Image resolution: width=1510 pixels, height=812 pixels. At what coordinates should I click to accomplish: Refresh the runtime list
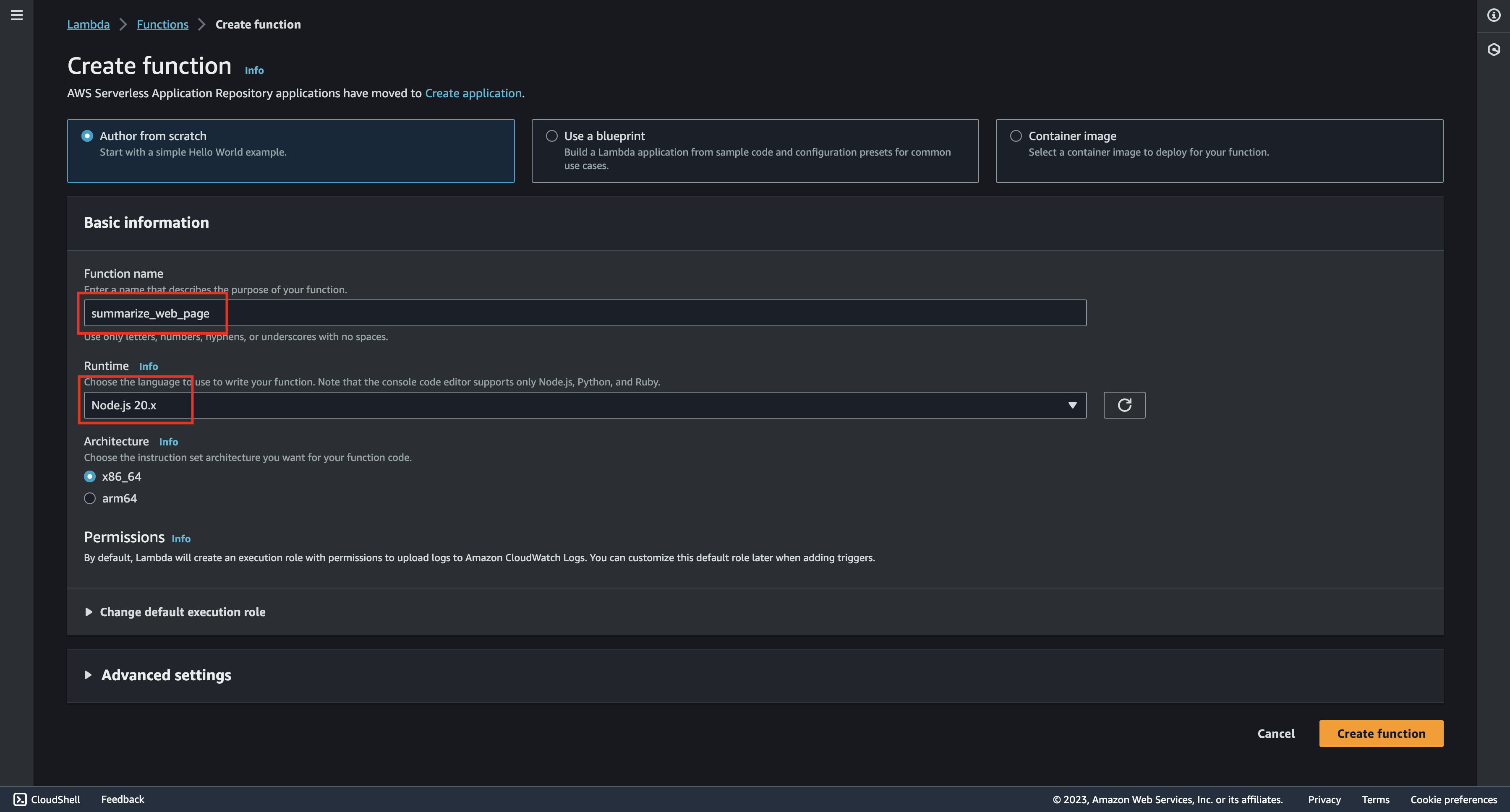point(1124,405)
